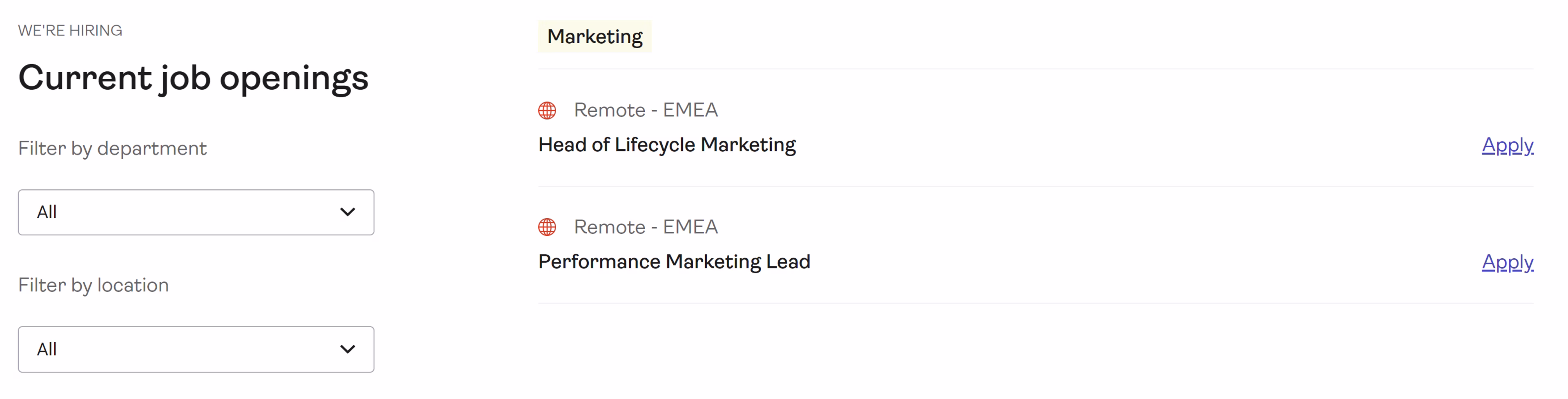This screenshot has height=399, width=1568.
Task: Click the chevron arrow in the department filter
Action: click(x=347, y=212)
